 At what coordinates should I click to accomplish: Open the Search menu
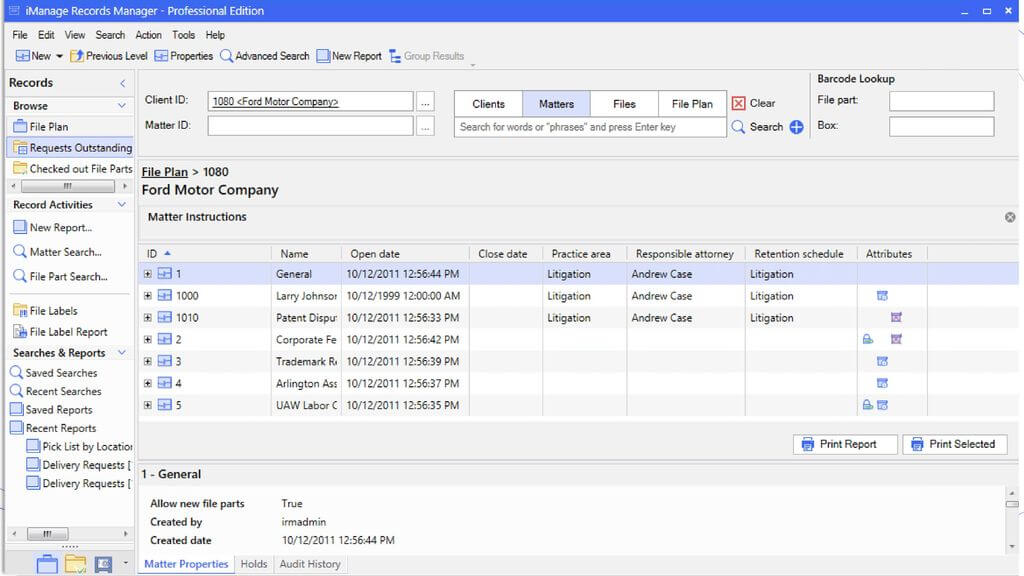pyautogui.click(x=110, y=35)
